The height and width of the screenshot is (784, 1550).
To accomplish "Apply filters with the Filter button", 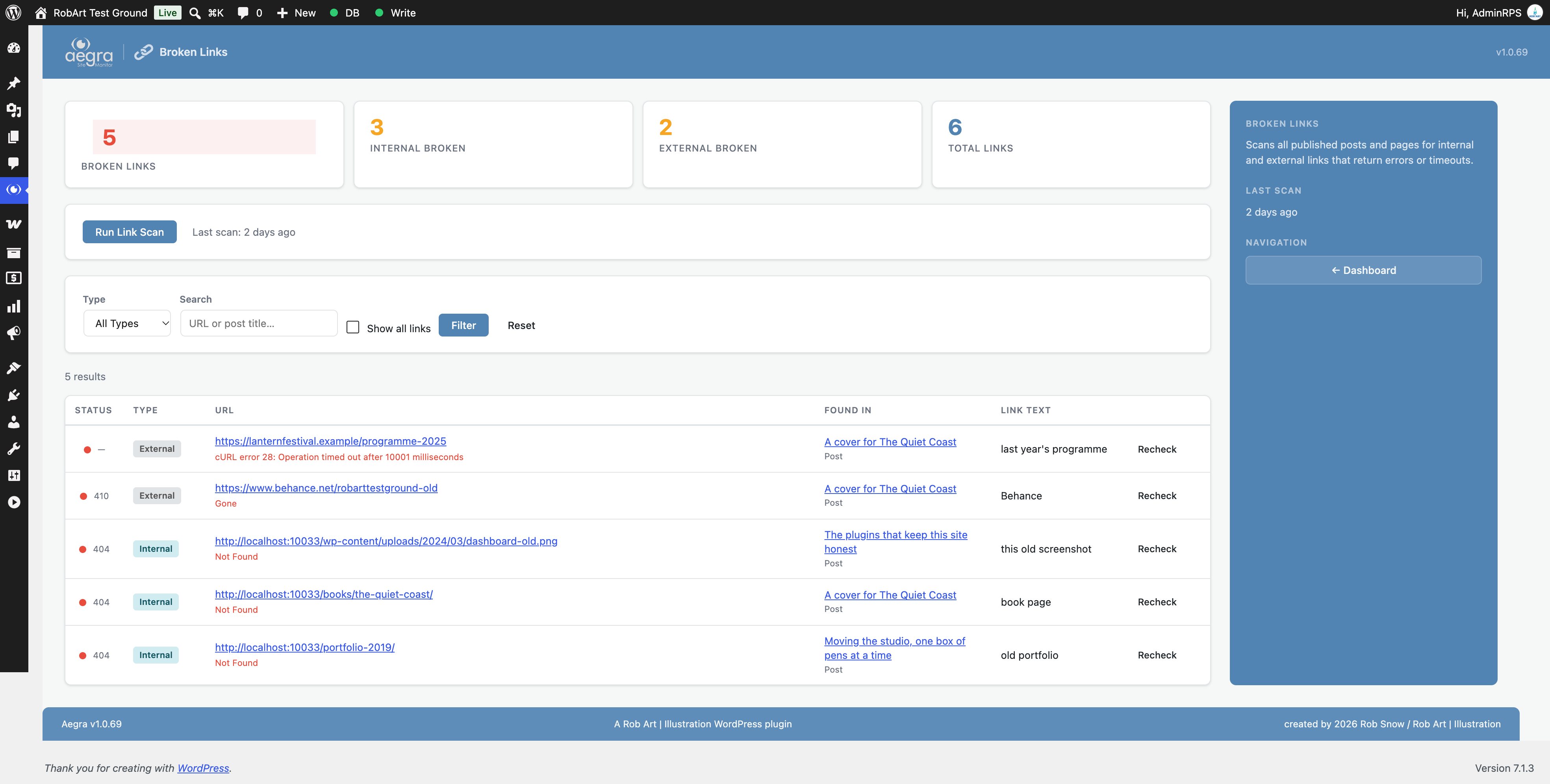I will coord(464,325).
